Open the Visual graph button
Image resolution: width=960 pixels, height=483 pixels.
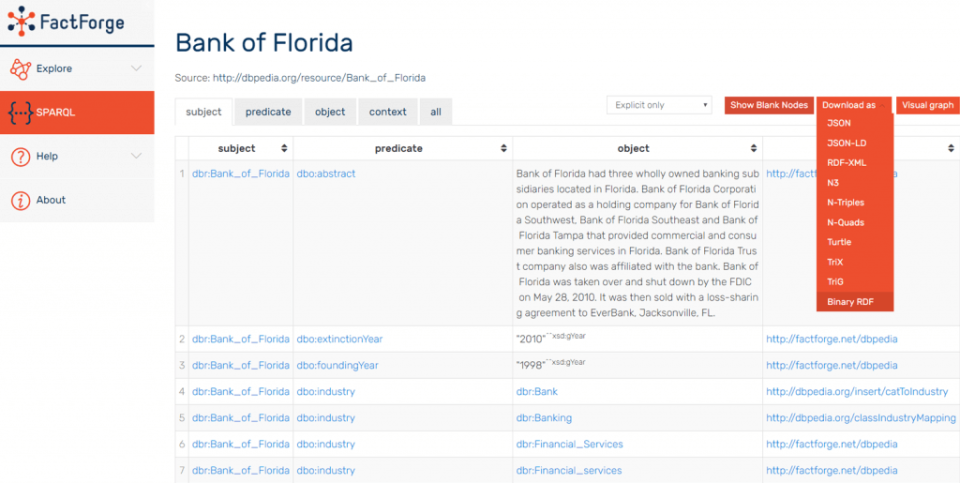point(928,105)
